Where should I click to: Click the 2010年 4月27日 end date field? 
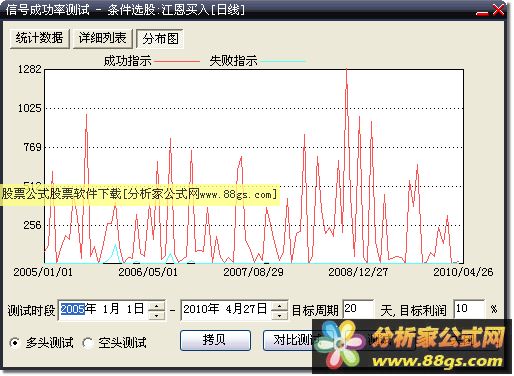(226, 309)
